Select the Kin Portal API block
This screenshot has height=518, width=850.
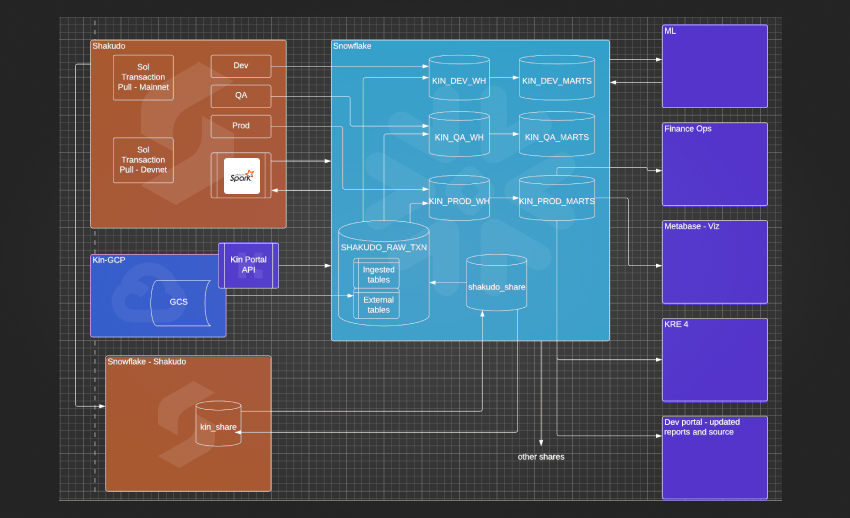pos(248,266)
